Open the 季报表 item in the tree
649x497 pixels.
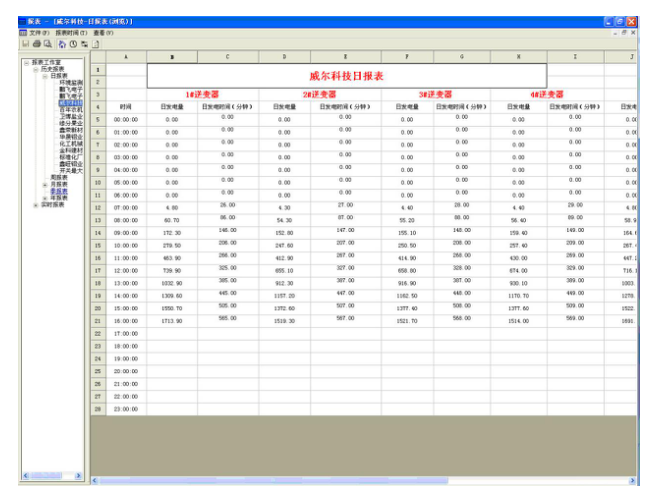click(x=59, y=191)
